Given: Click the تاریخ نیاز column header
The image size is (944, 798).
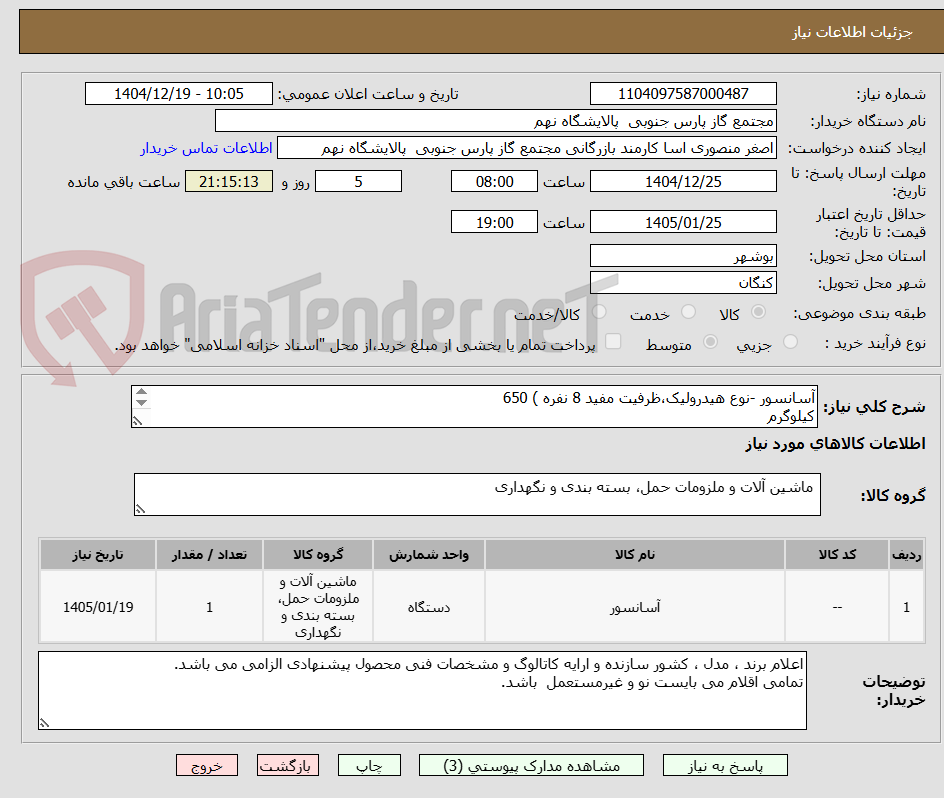Looking at the screenshot, I should click(98, 555).
